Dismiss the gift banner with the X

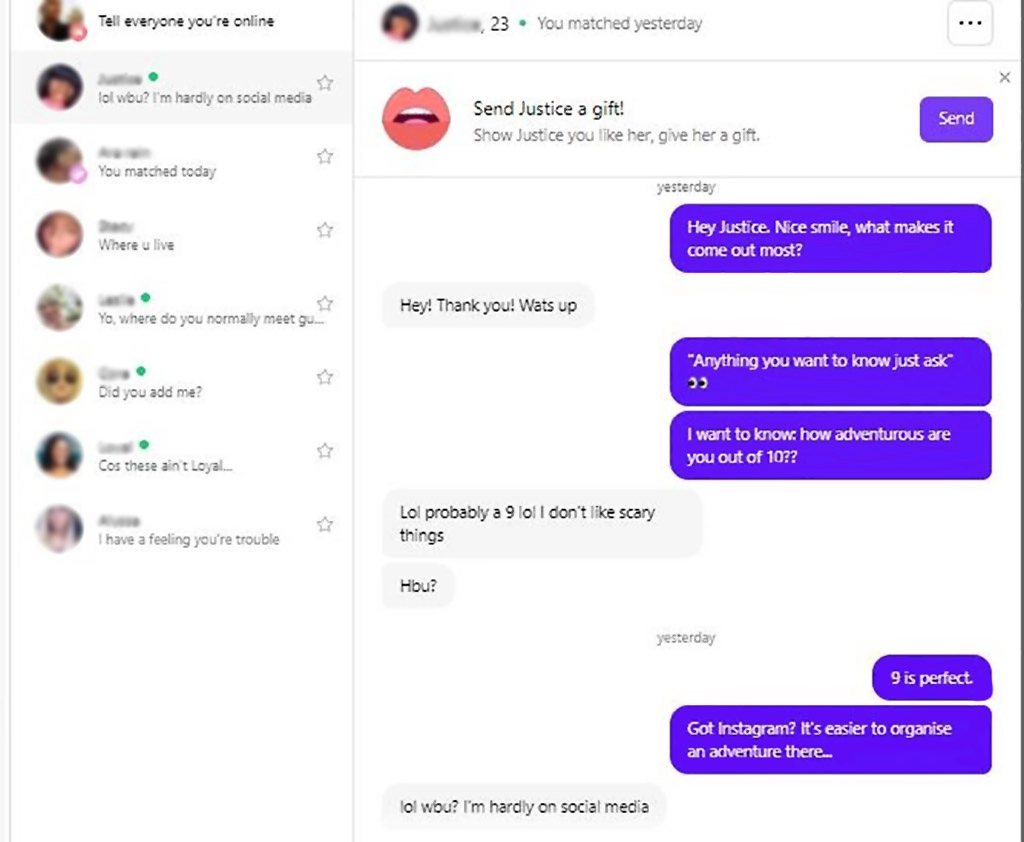coord(1004,77)
